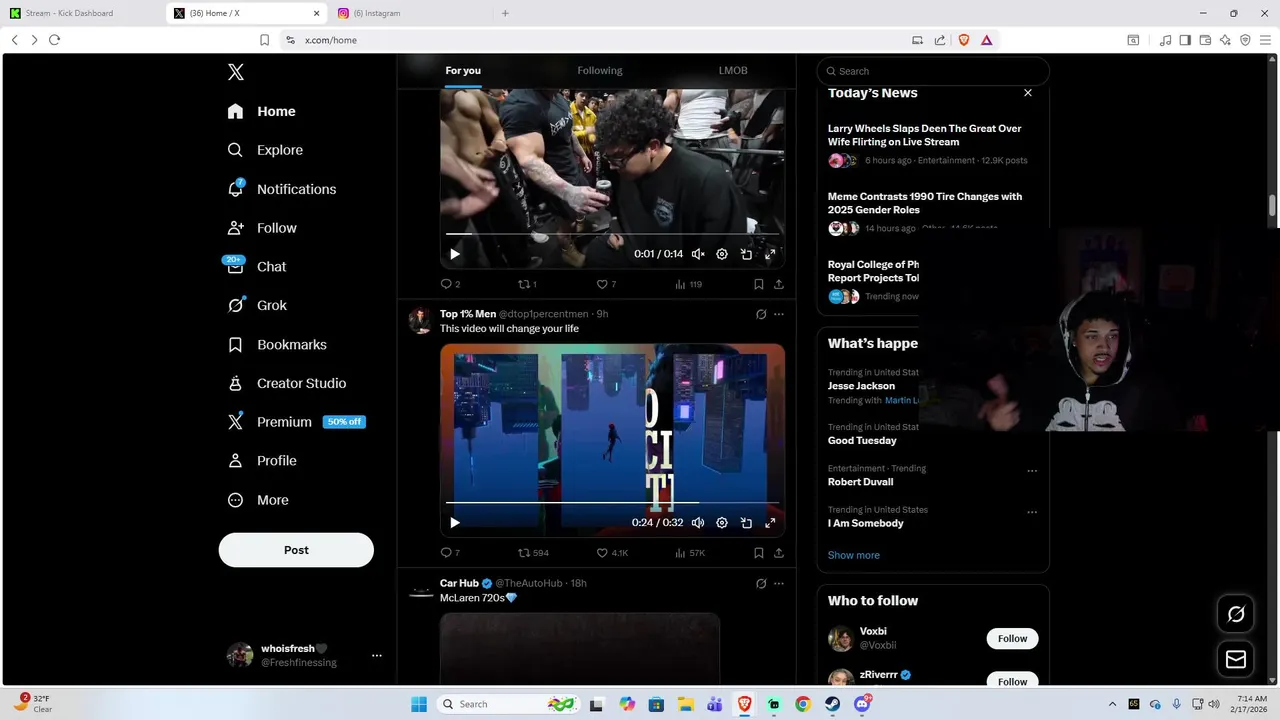Open Brave Wallet toolbar icon

click(x=1205, y=40)
